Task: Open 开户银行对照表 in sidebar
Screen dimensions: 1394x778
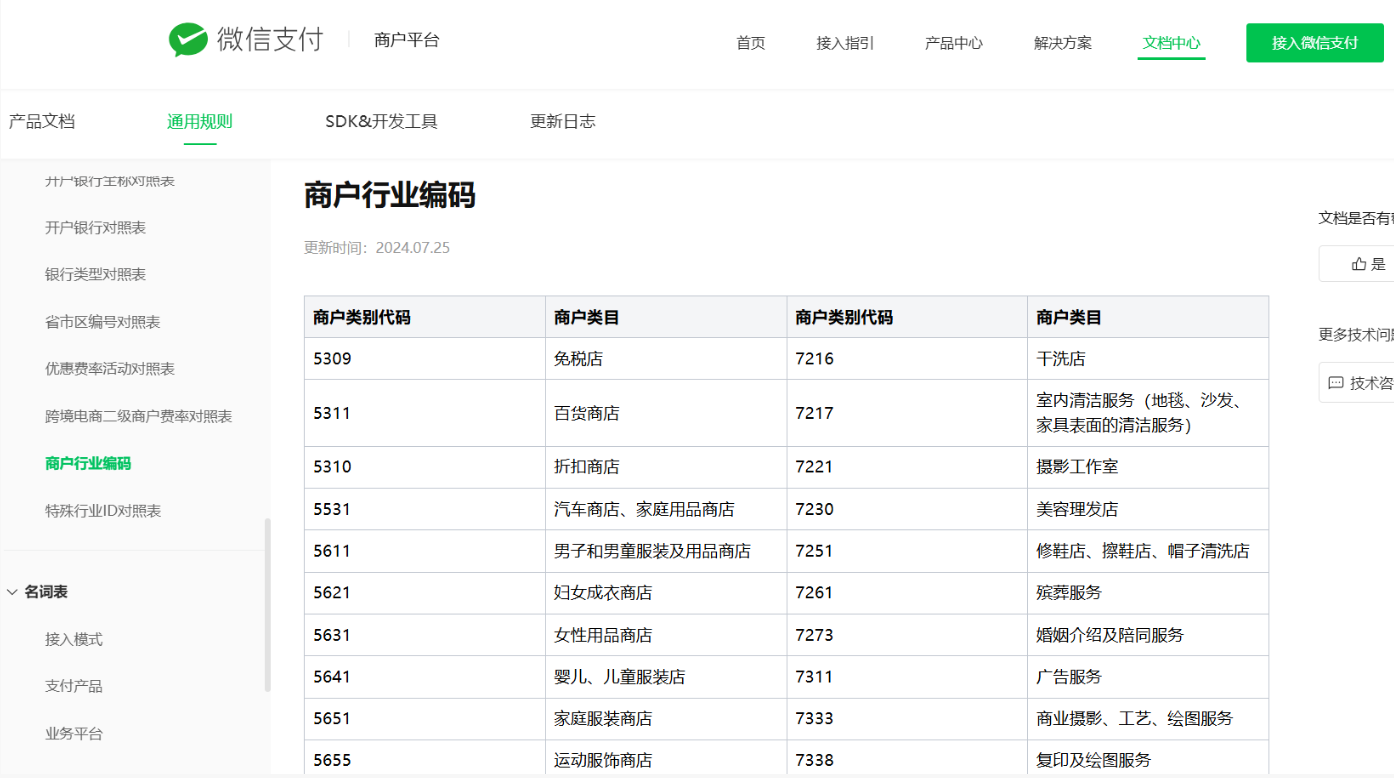Action: pos(95,228)
